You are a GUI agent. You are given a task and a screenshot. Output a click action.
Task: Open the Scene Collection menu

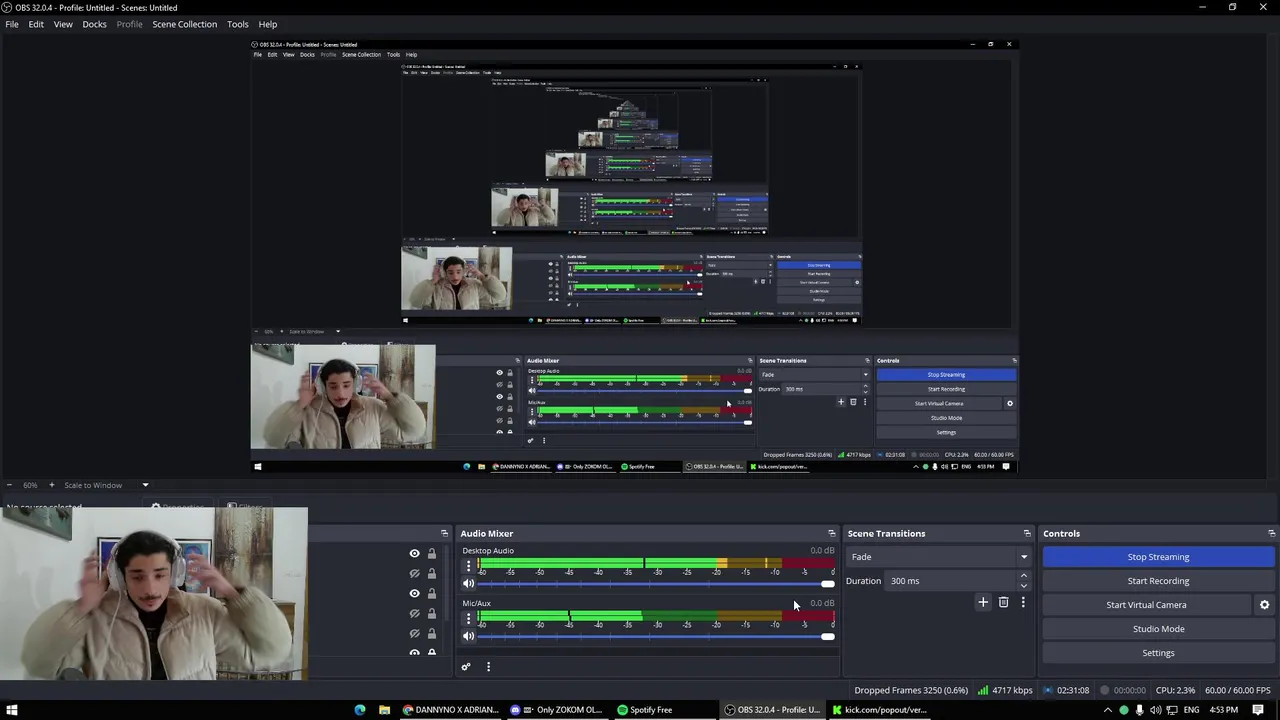coord(184,24)
